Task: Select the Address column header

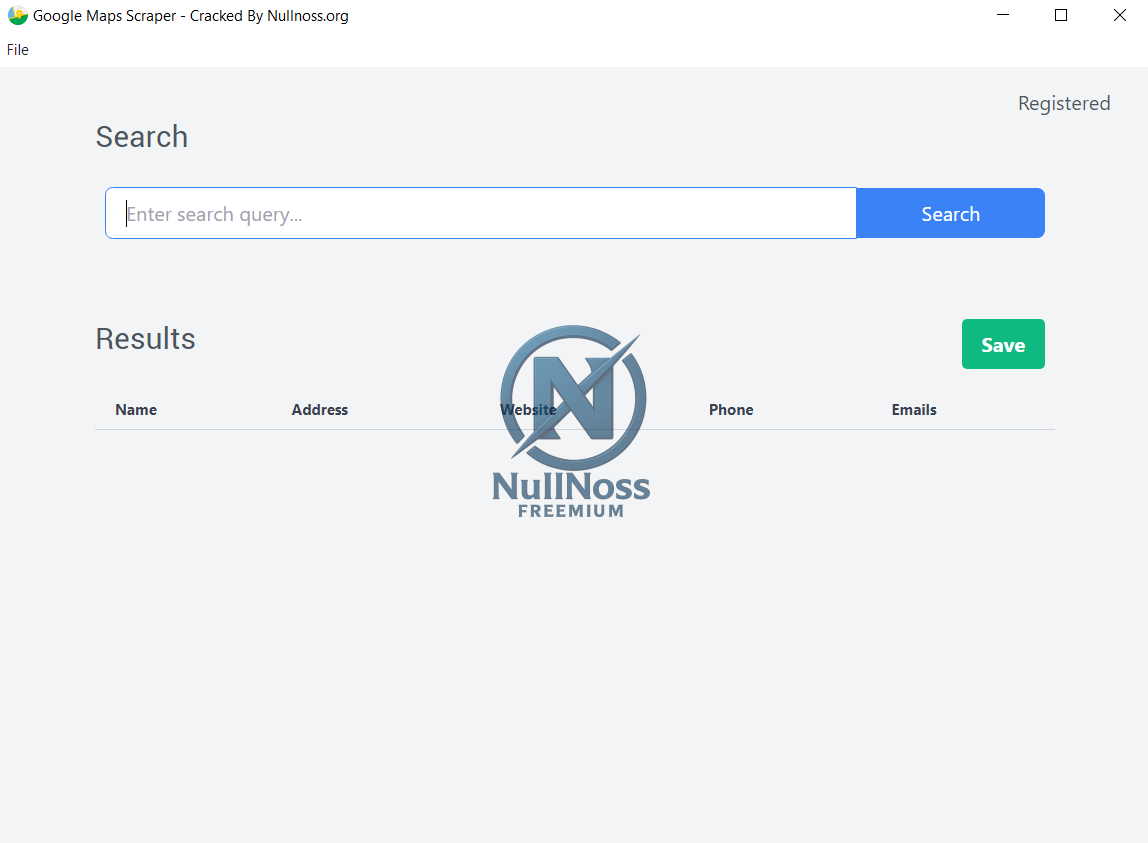Action: (x=320, y=410)
